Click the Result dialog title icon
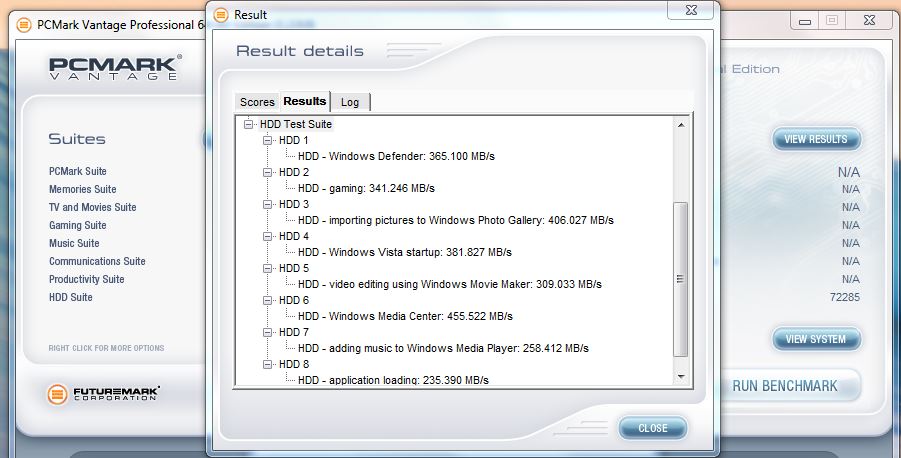This screenshot has height=458, width=901. pos(221,15)
